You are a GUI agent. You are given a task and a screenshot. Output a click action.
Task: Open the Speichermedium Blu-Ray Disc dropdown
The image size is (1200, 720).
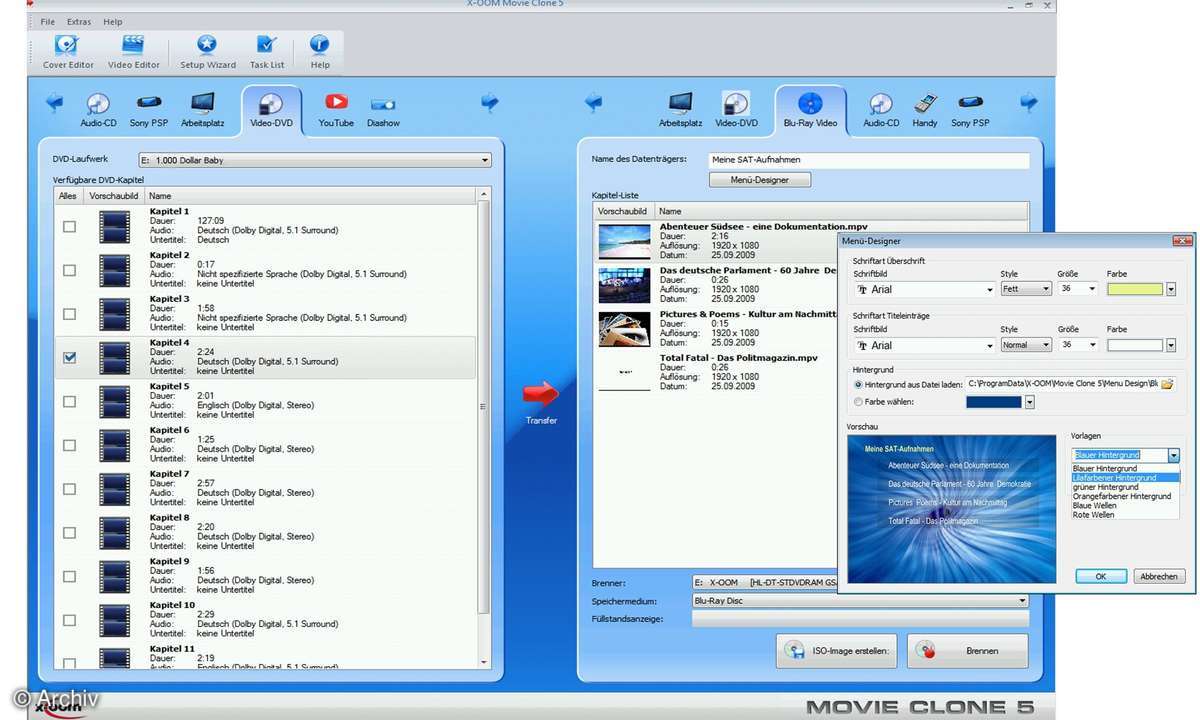[x=860, y=601]
